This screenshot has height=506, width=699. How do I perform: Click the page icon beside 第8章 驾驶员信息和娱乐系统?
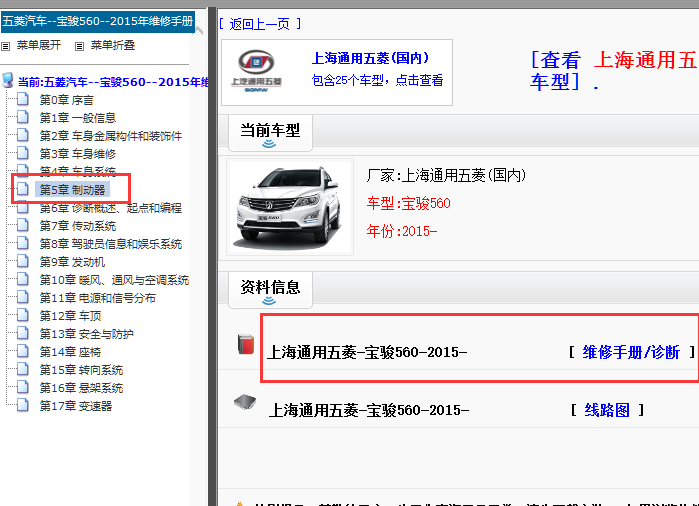[x=23, y=243]
